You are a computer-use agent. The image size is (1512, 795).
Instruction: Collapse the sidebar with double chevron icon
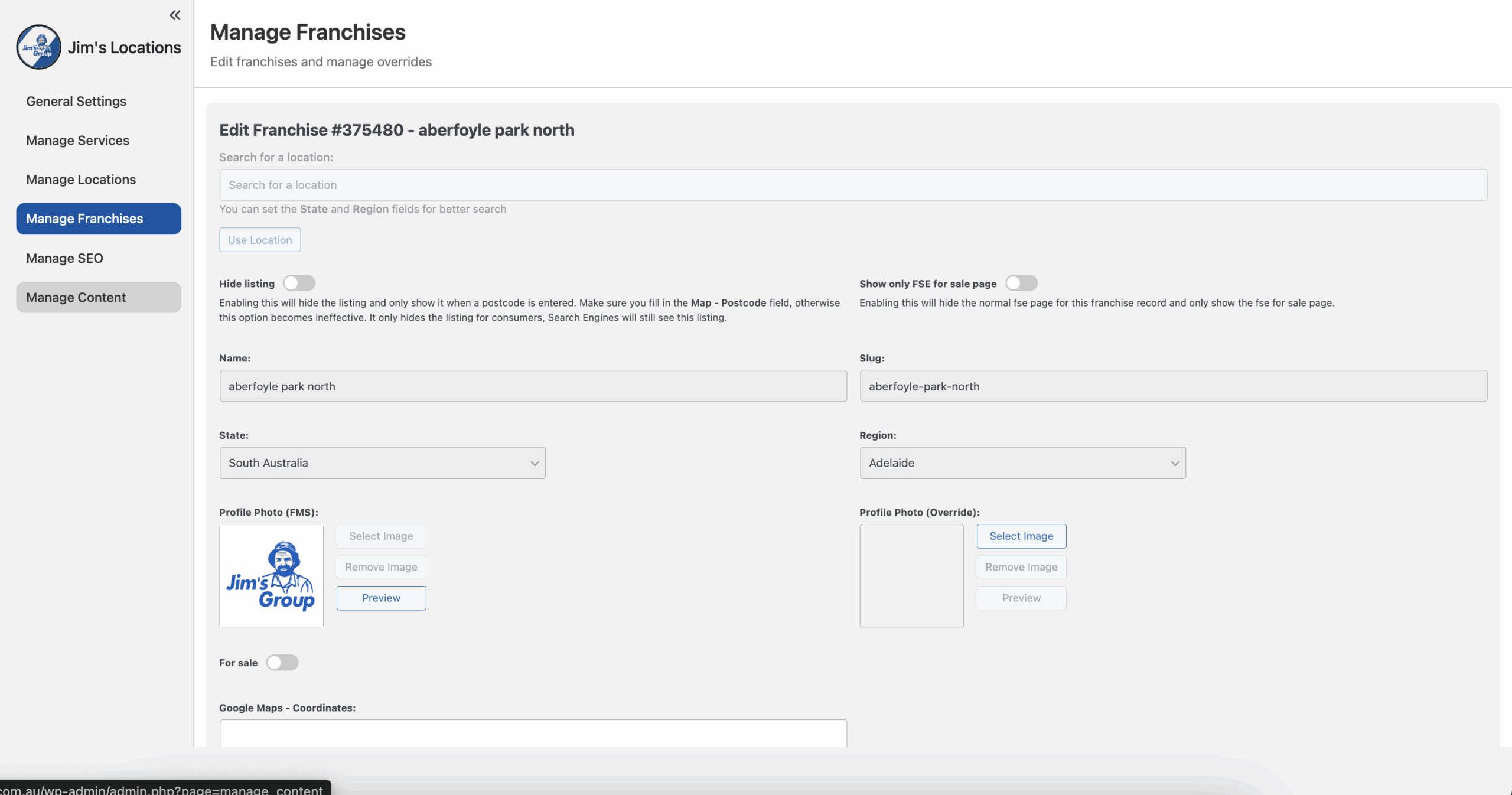175,15
